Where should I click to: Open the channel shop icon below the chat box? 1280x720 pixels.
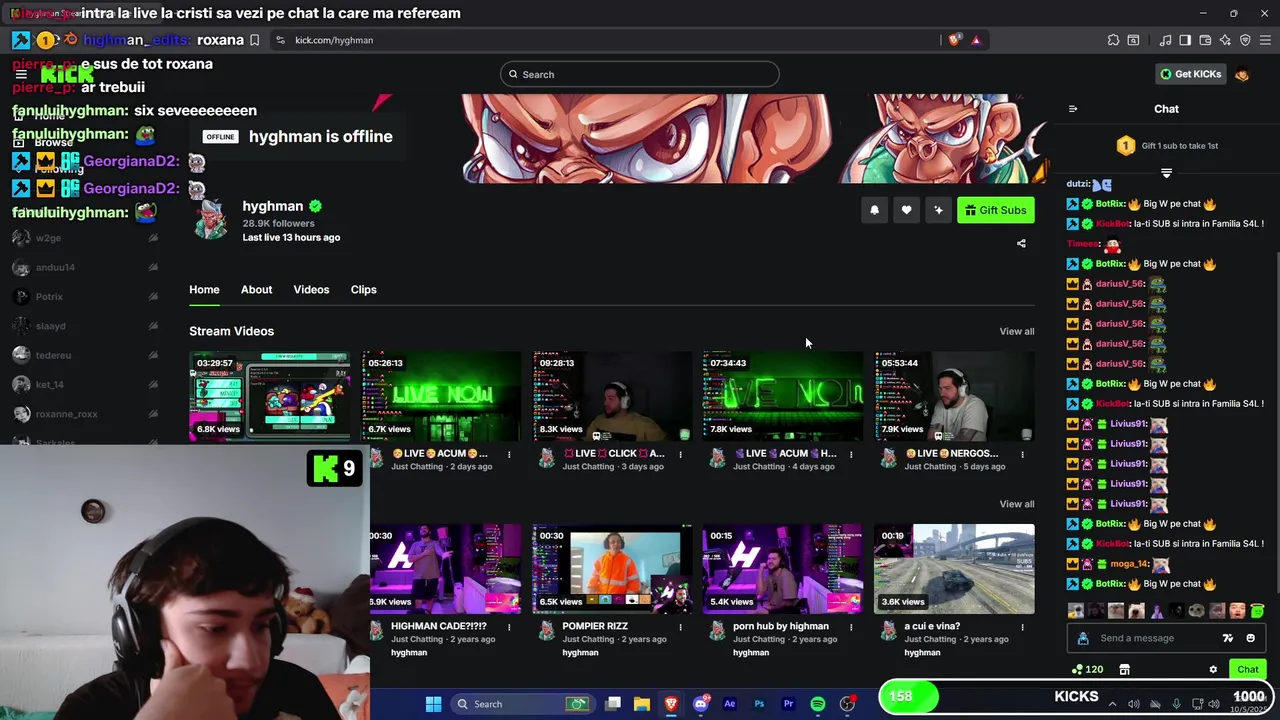coord(1124,670)
